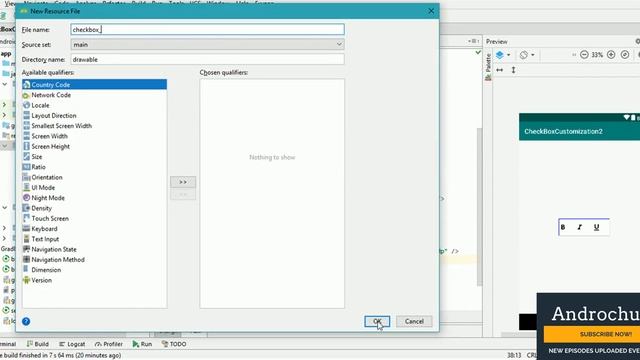Open the Build tool window tab

[38, 344]
